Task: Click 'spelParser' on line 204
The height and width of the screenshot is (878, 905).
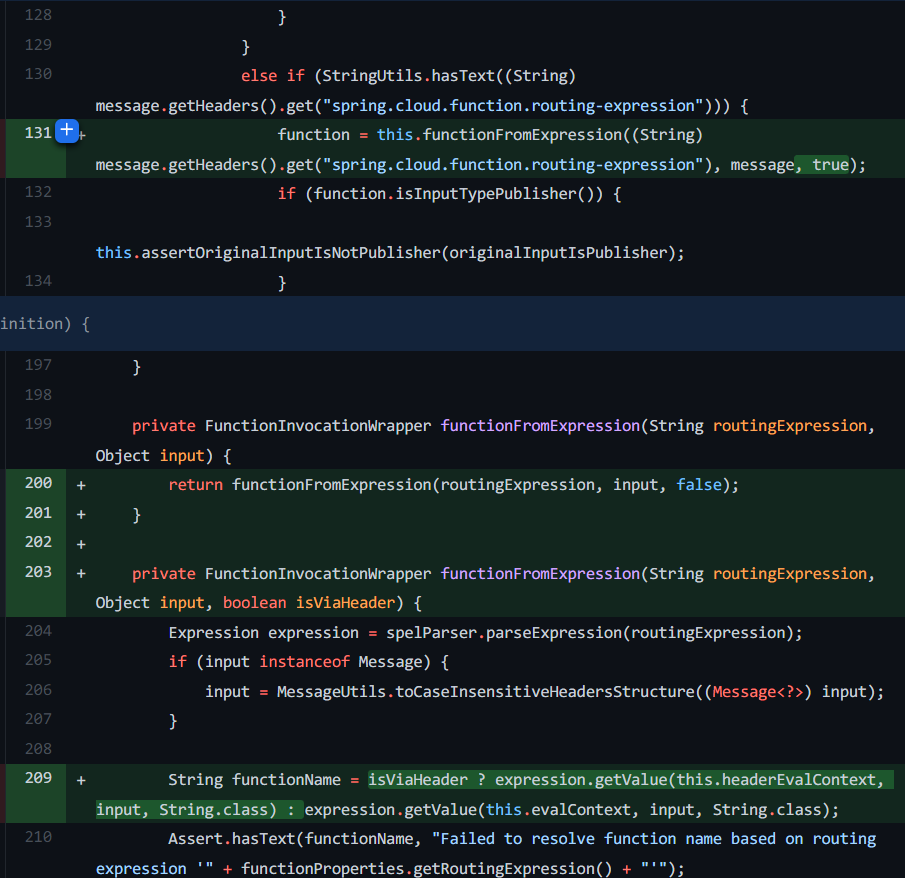Action: pos(431,633)
